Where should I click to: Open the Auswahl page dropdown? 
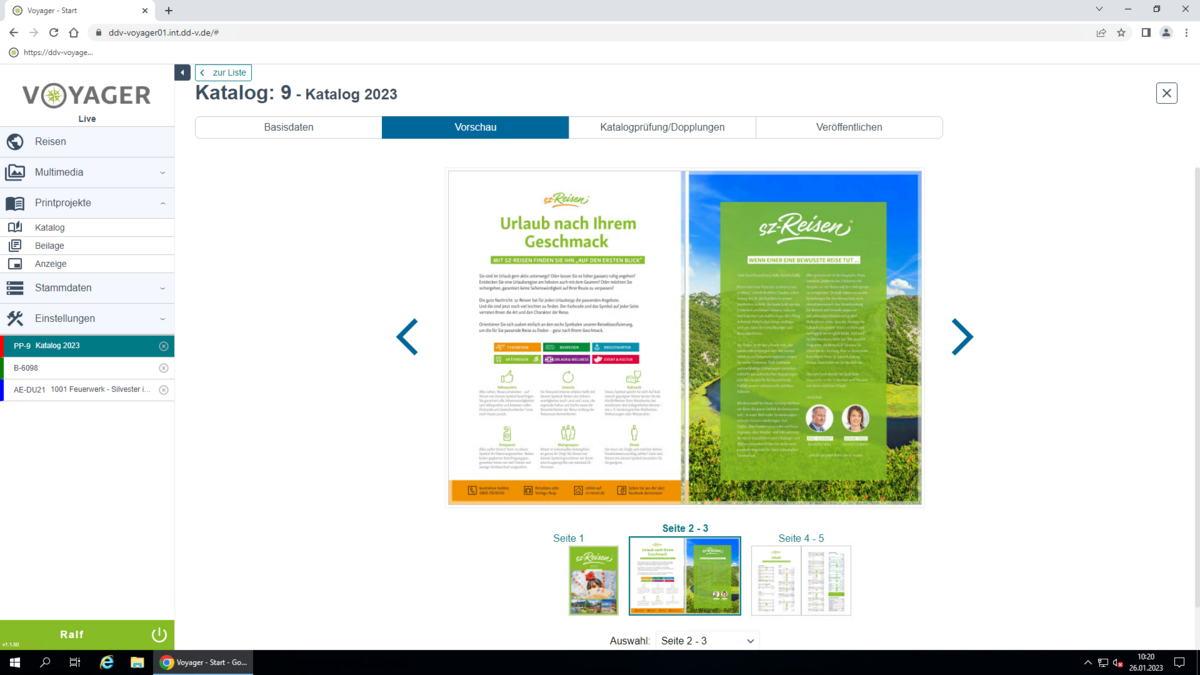[707, 641]
